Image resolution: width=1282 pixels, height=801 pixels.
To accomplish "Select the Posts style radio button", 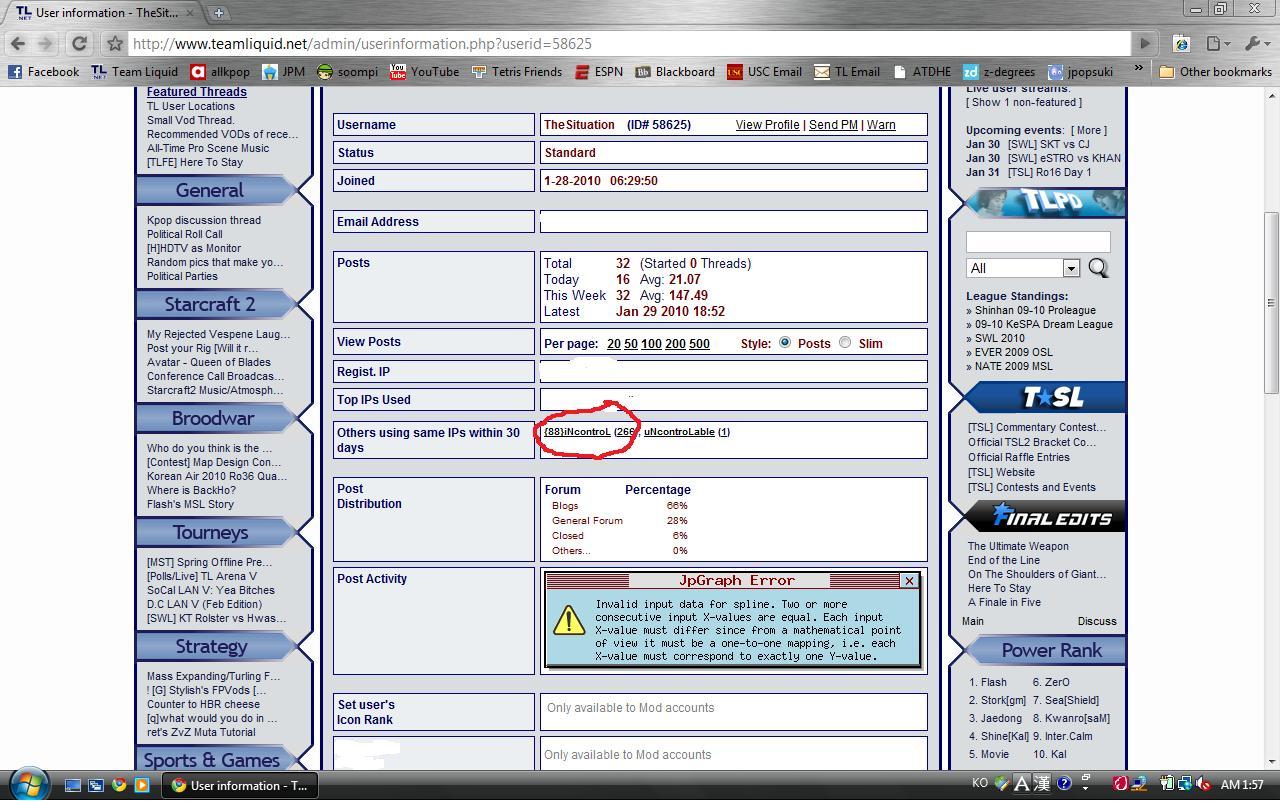I will [785, 343].
